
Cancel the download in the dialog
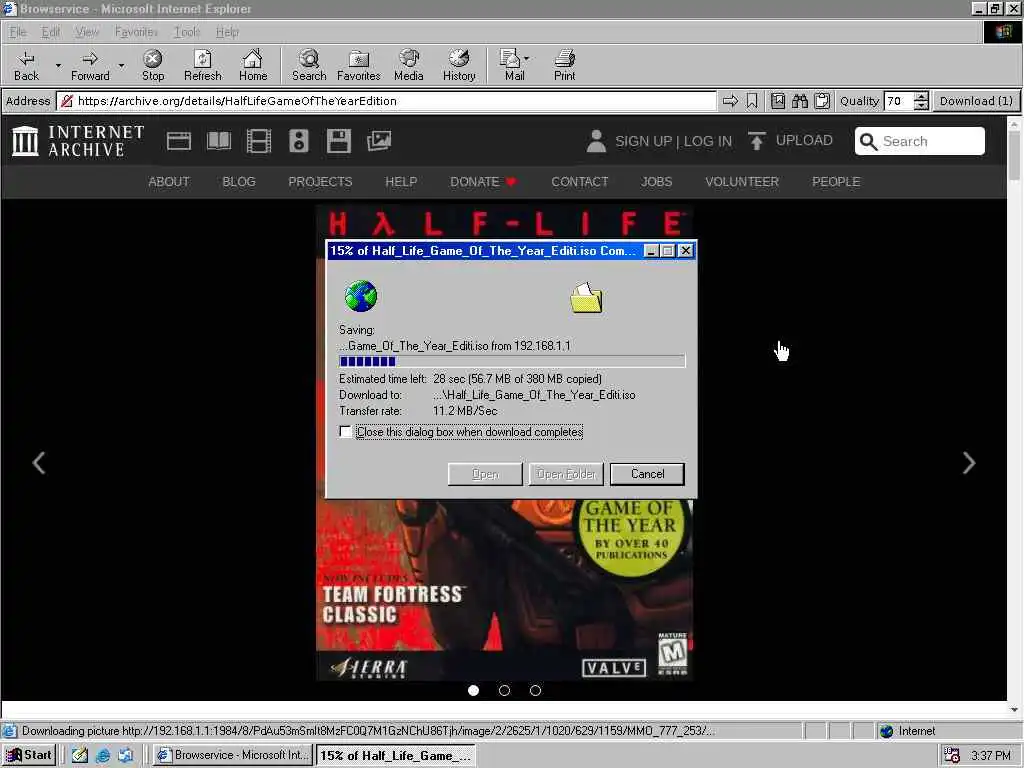(647, 474)
